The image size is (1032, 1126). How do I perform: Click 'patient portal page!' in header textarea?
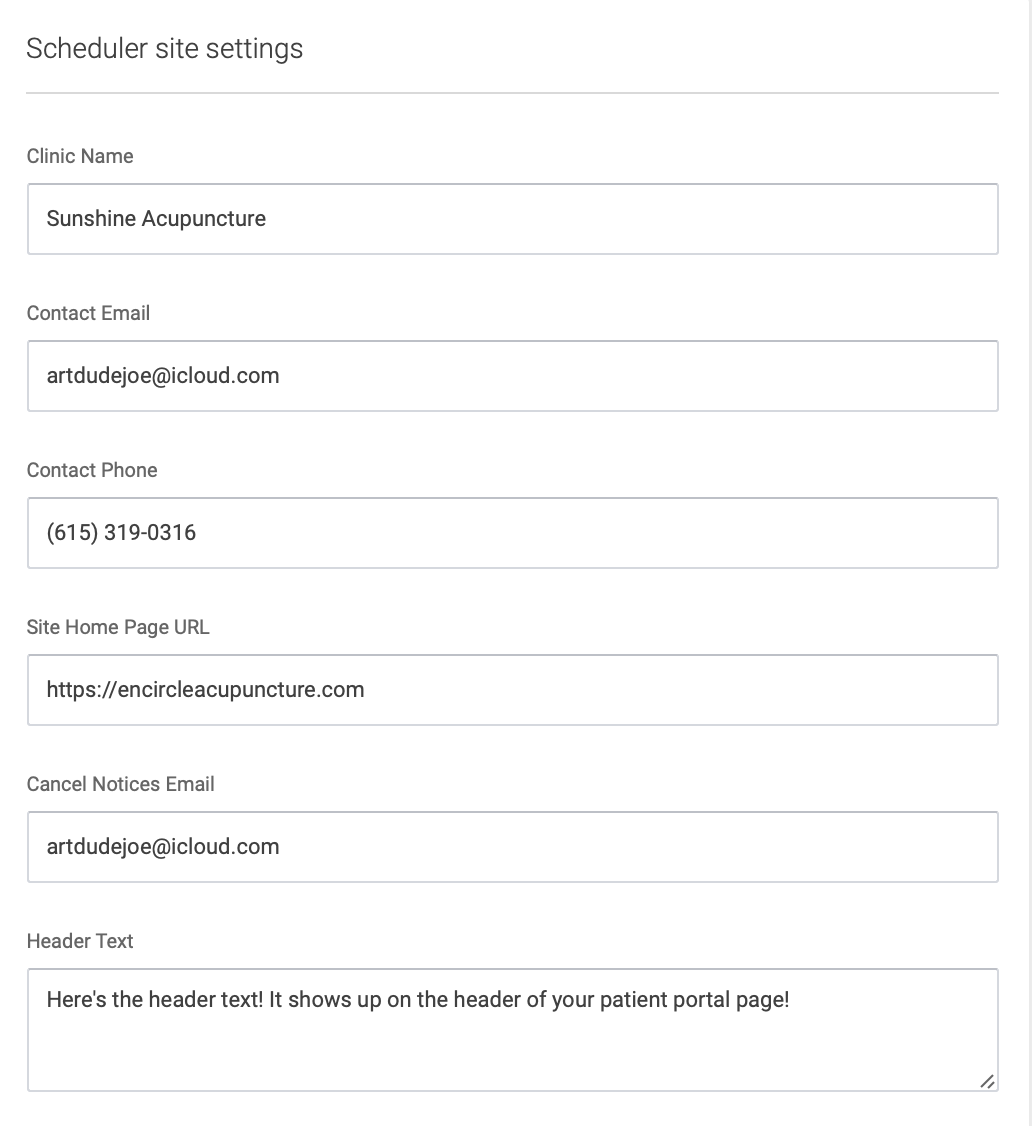694,1000
